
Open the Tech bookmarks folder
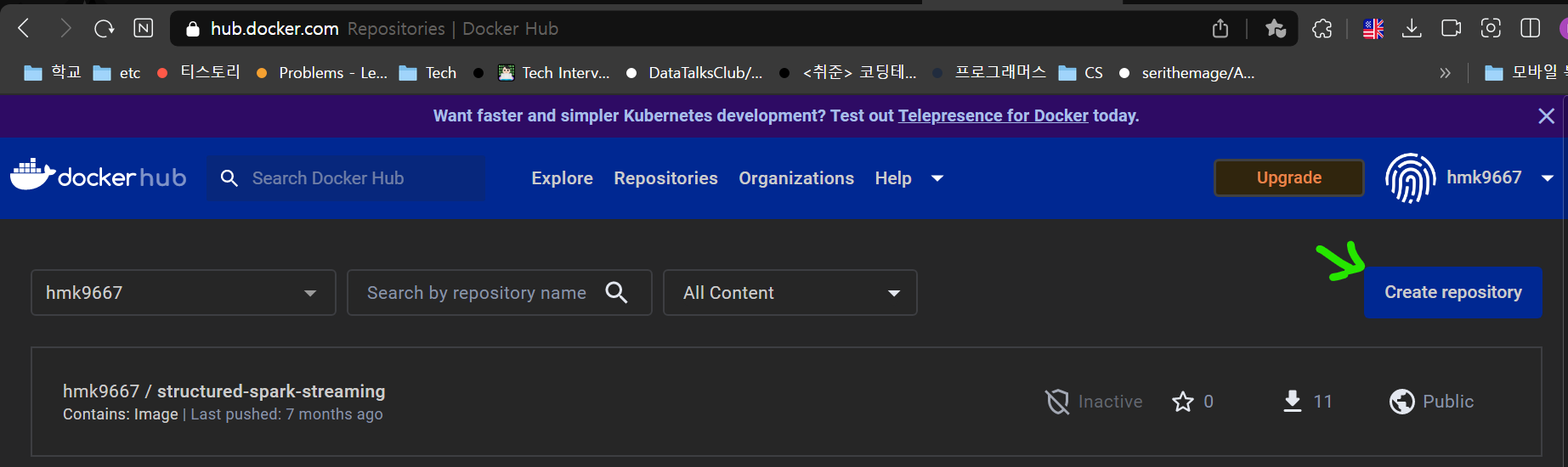pyautogui.click(x=428, y=73)
